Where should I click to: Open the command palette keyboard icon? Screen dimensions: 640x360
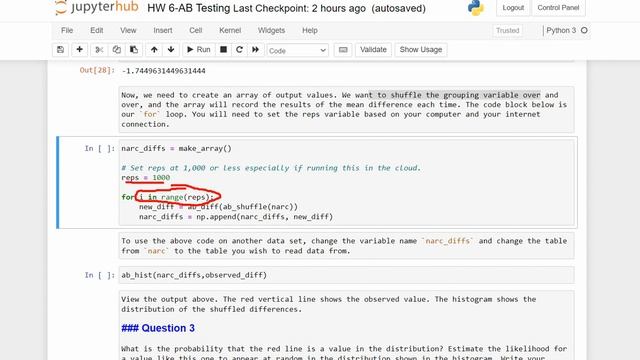(x=343, y=50)
